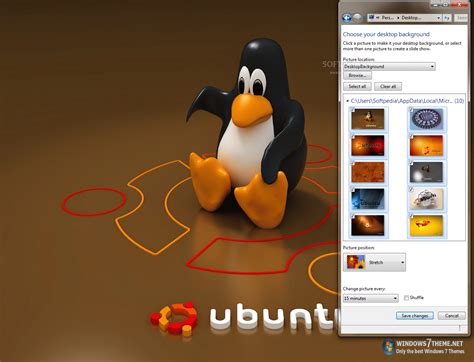The height and width of the screenshot is (362, 474).
Task: Click the Desktop... breadcrumb segment
Action: coord(411,18)
